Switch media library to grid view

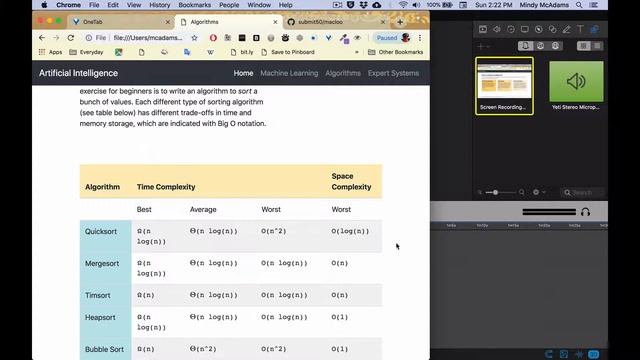click(x=583, y=46)
